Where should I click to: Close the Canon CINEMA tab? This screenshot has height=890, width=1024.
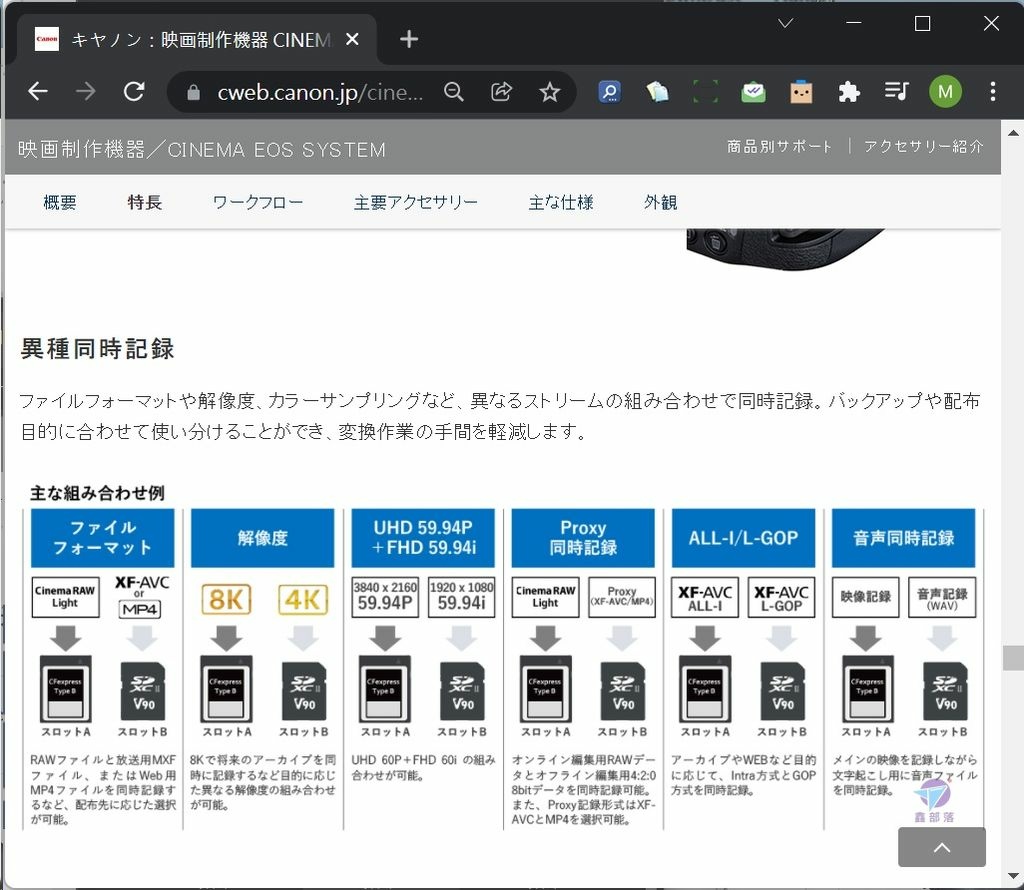click(x=352, y=39)
